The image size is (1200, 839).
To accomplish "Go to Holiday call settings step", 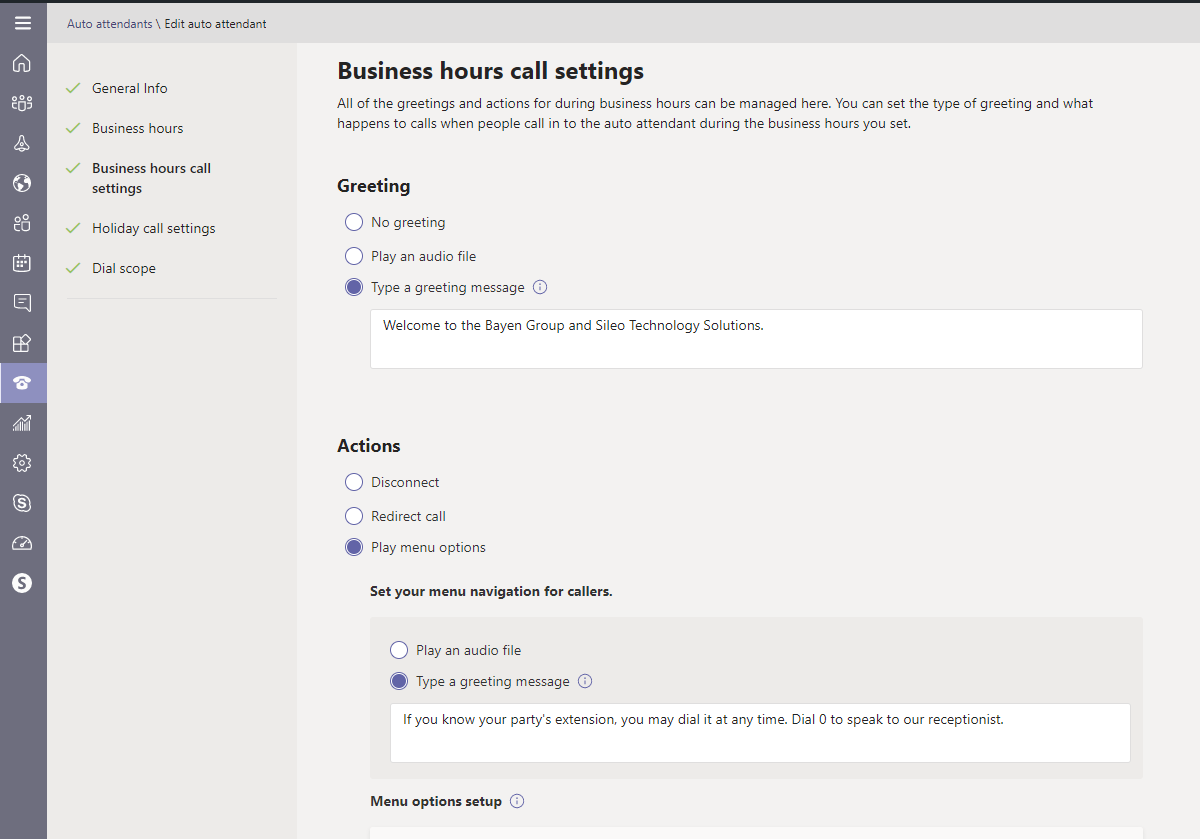I will click(x=154, y=228).
